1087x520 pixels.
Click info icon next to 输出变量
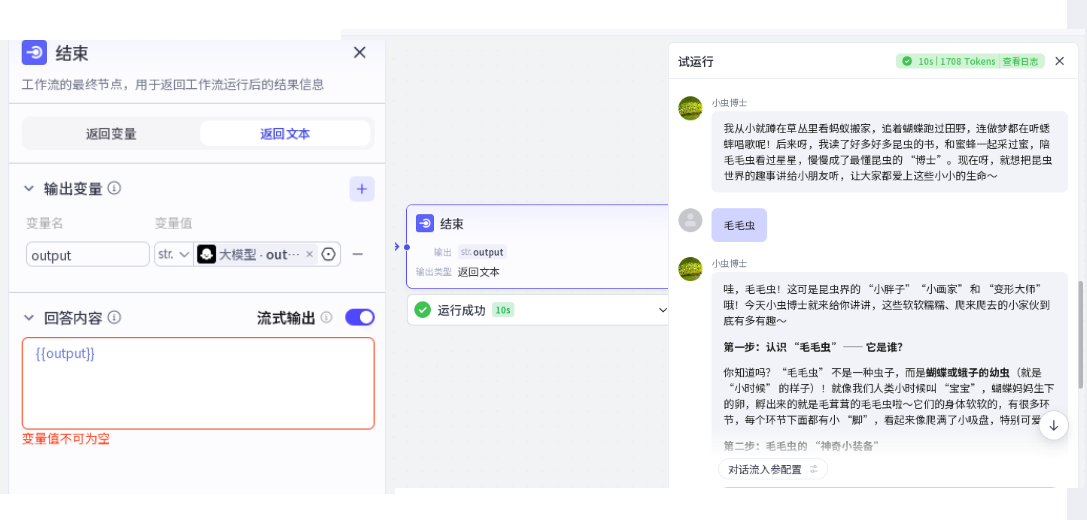click(115, 188)
